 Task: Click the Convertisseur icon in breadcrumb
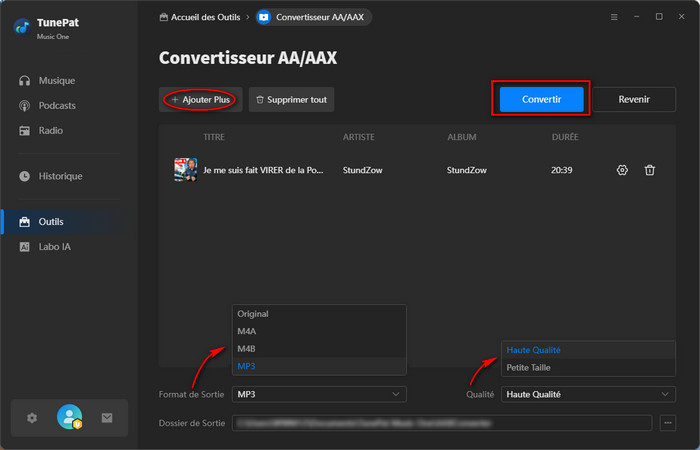tap(264, 17)
